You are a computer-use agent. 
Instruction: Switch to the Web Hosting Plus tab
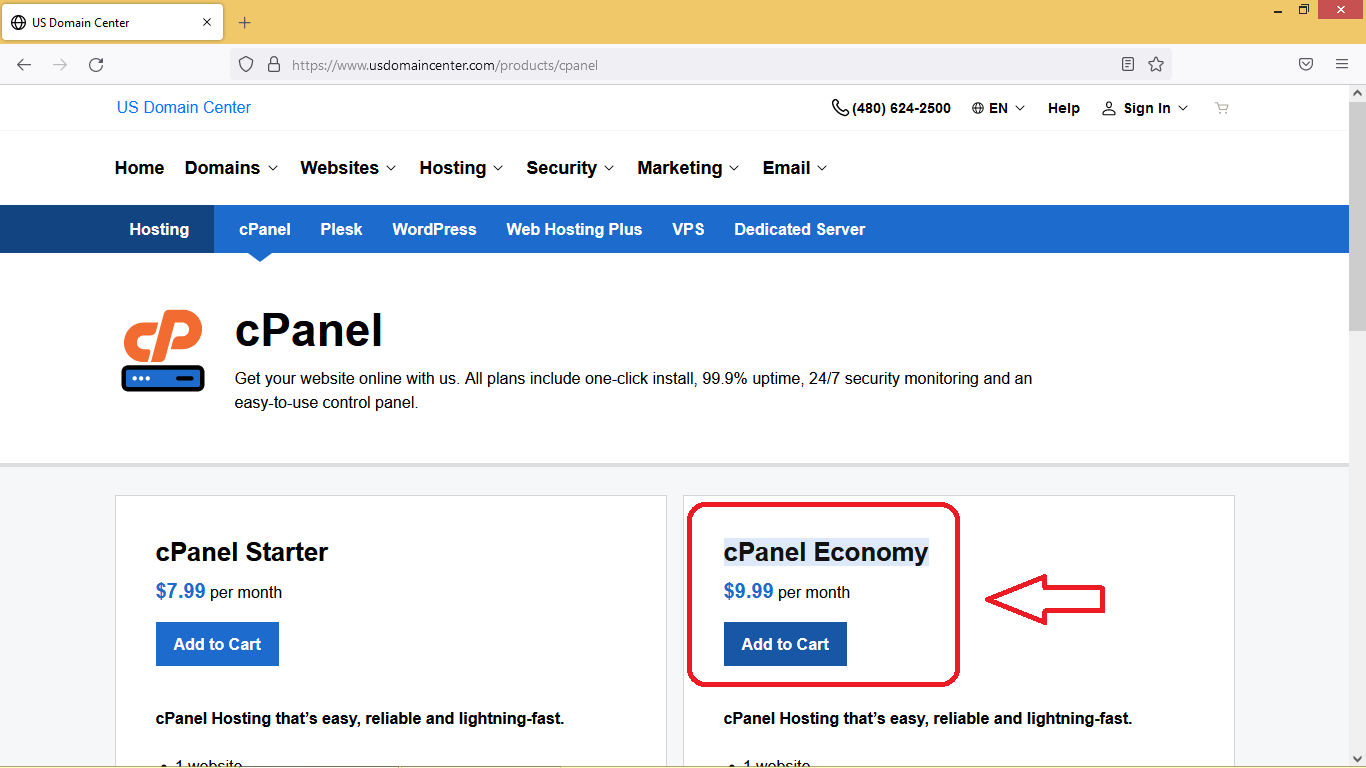coord(574,229)
